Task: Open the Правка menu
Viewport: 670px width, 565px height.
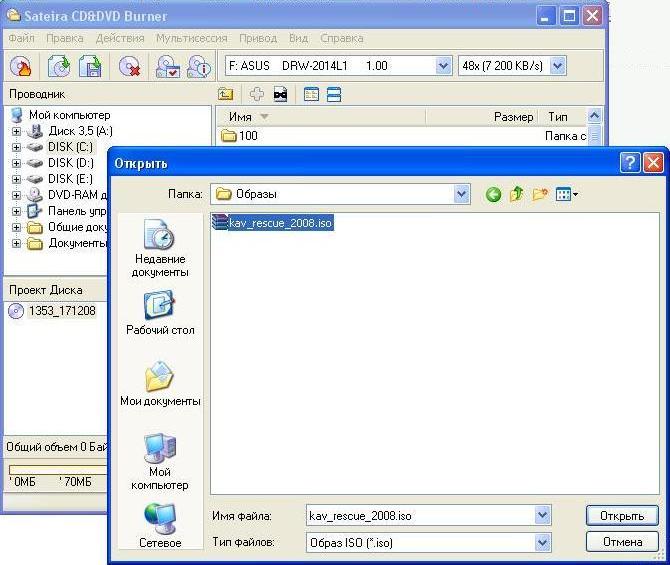Action: point(65,38)
